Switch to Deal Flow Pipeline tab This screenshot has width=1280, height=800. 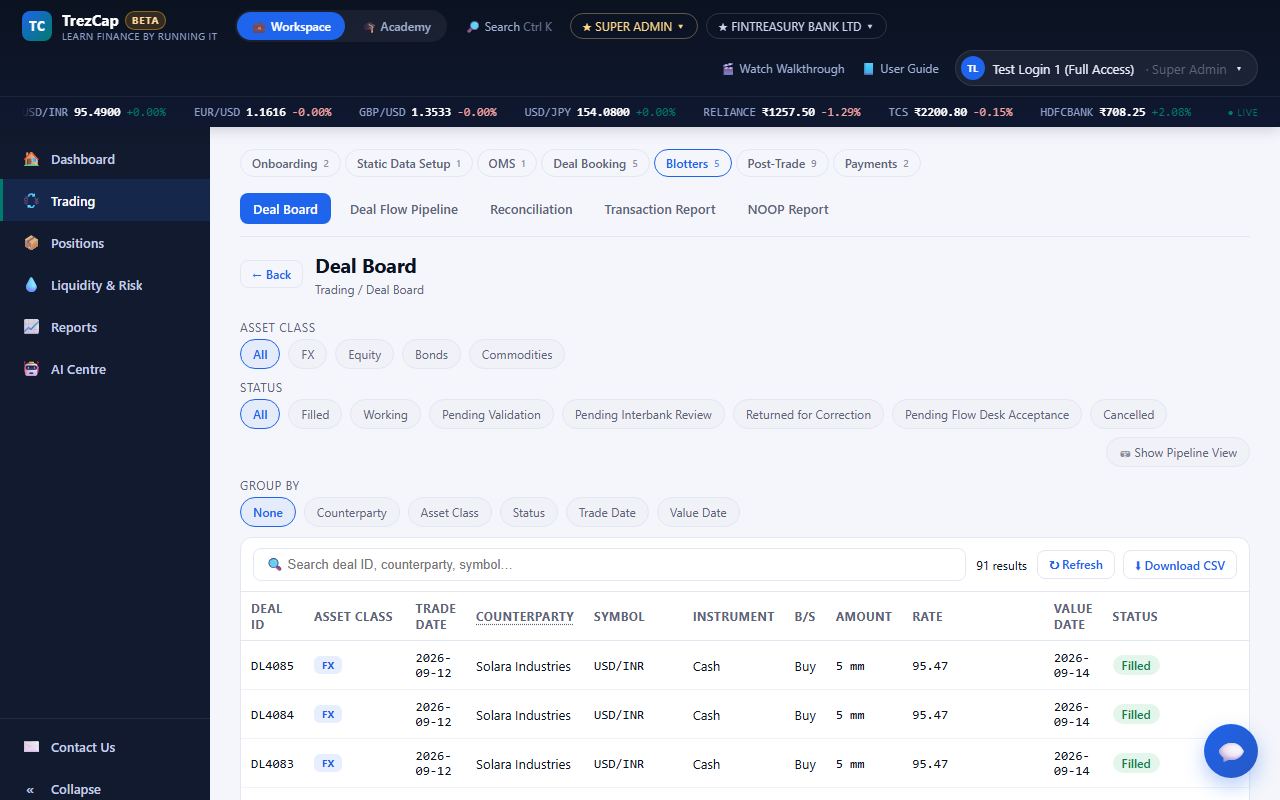click(404, 209)
